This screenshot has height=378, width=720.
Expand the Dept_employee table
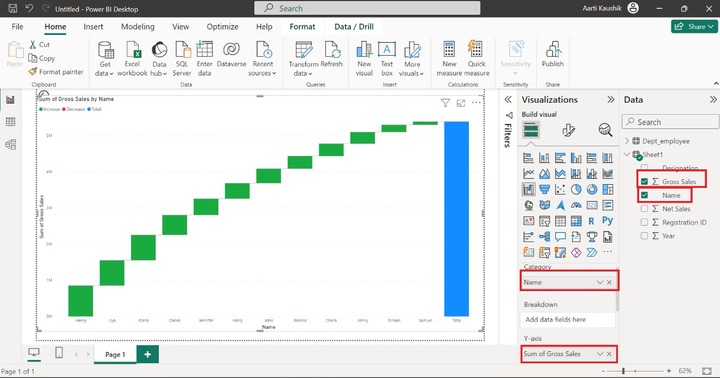coord(627,141)
